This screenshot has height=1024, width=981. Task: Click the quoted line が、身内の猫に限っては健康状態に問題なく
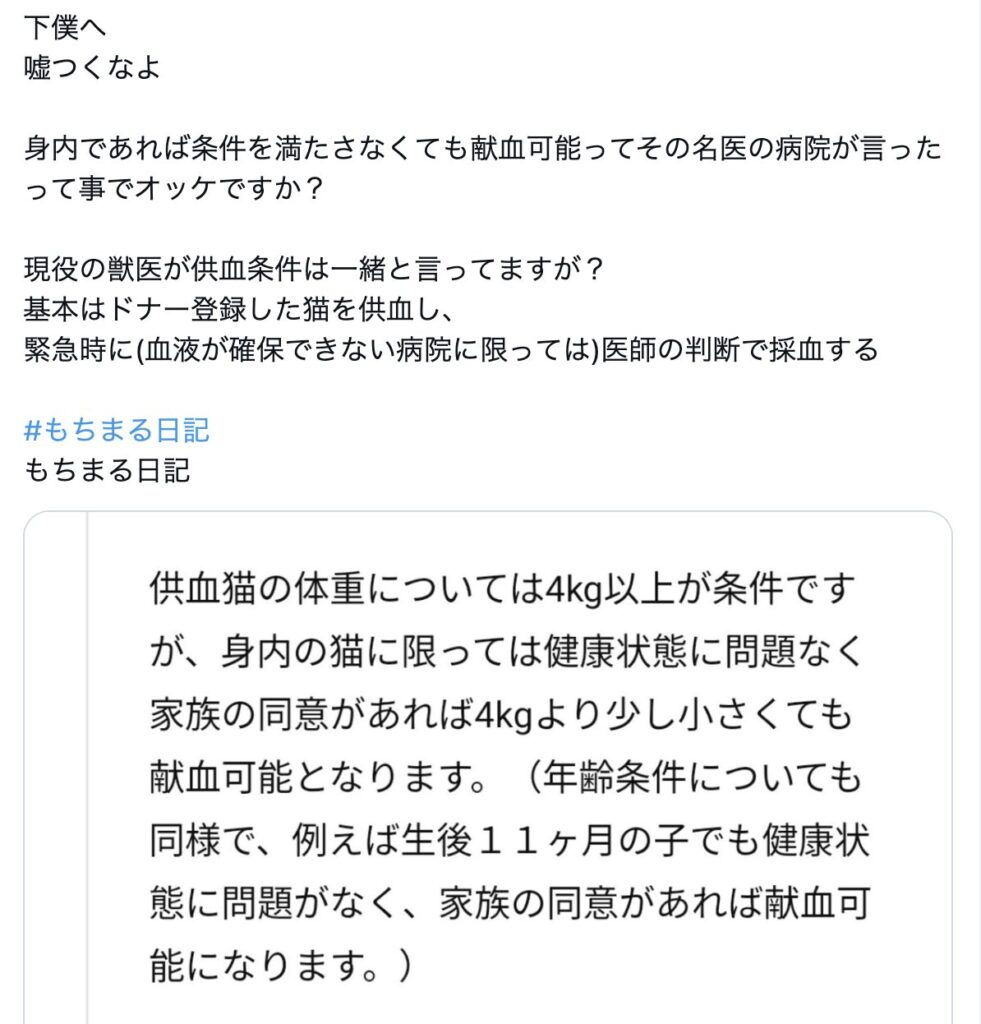click(x=507, y=652)
